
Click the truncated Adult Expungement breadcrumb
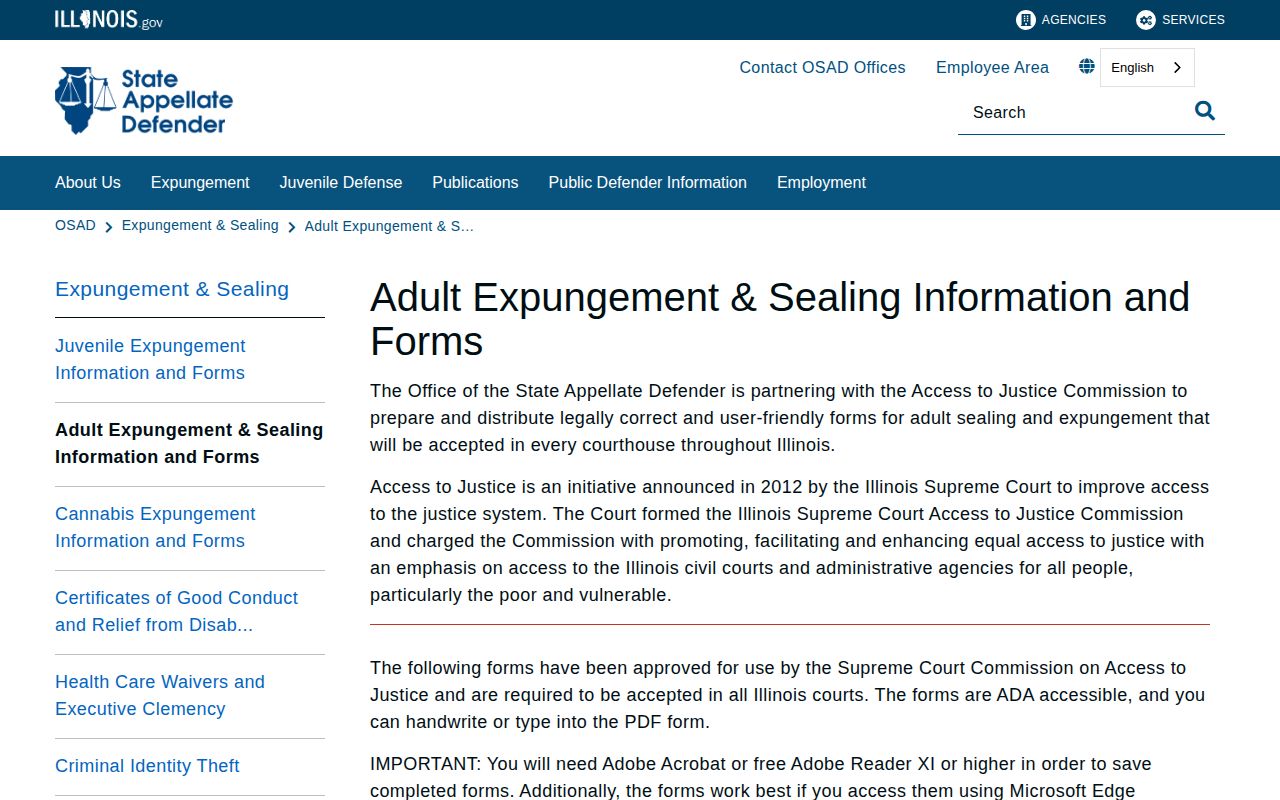389,226
